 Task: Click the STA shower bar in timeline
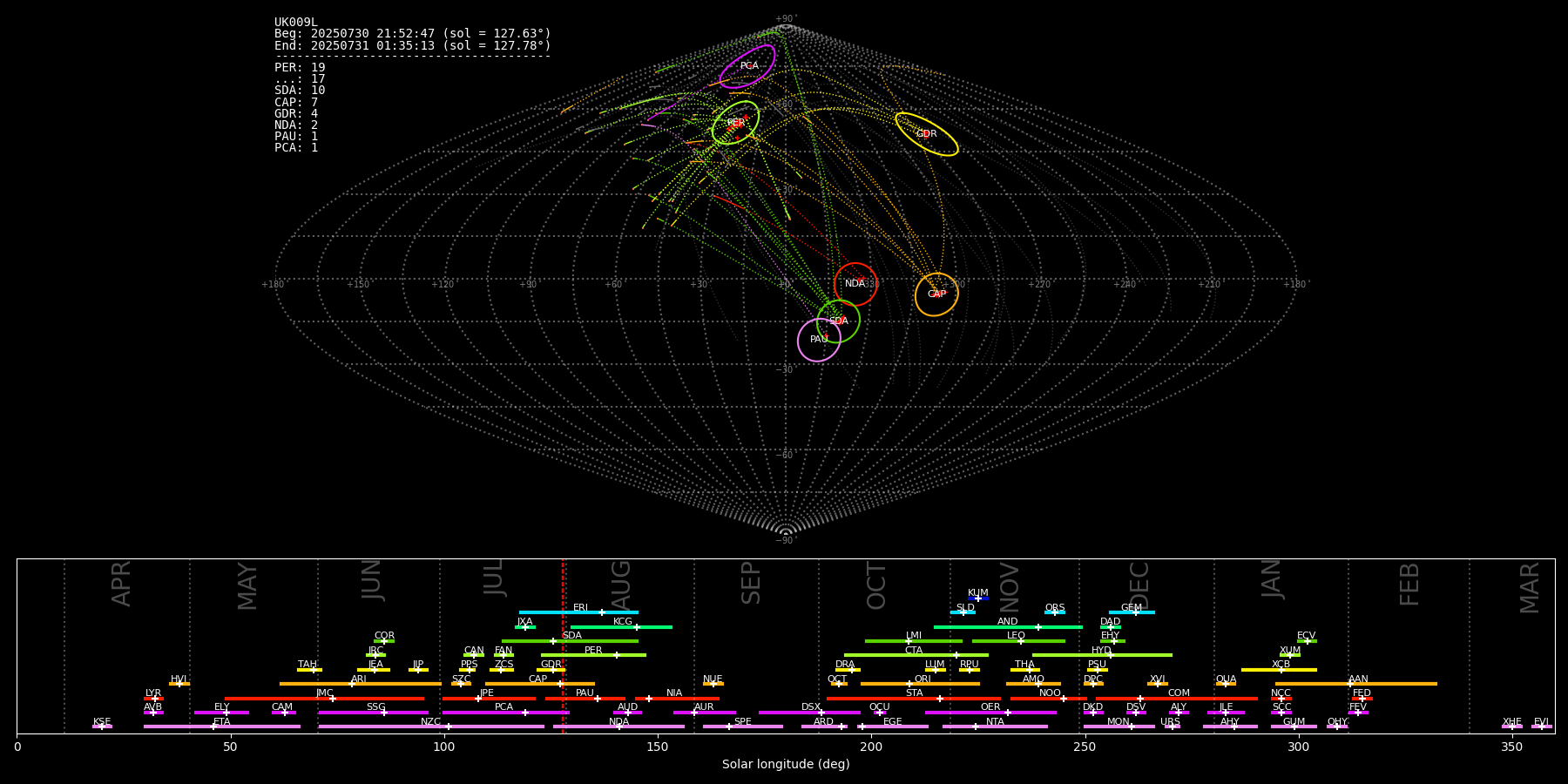coord(914,699)
